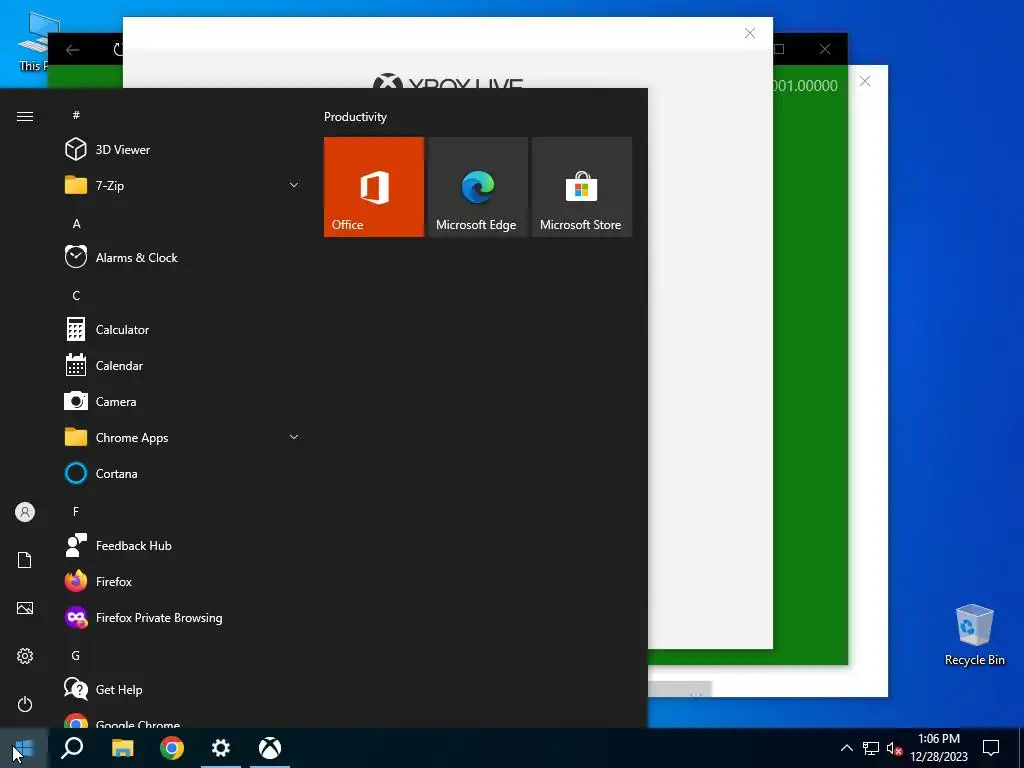This screenshot has width=1024, height=768.
Task: Open the clock showing 1:06 PM
Action: pos(939,748)
